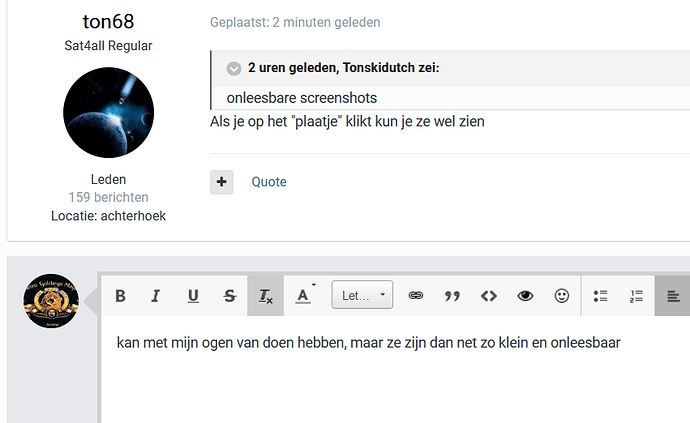Click your own lion logo avatar
The width and height of the screenshot is (690, 423).
tap(51, 301)
